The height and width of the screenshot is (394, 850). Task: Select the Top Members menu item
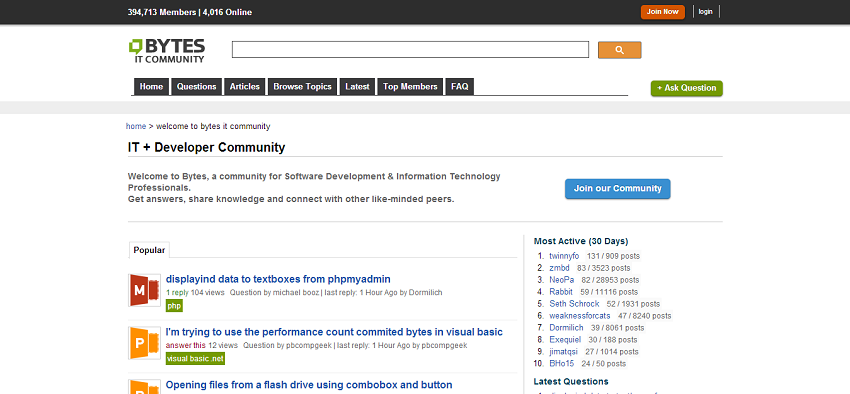(410, 87)
